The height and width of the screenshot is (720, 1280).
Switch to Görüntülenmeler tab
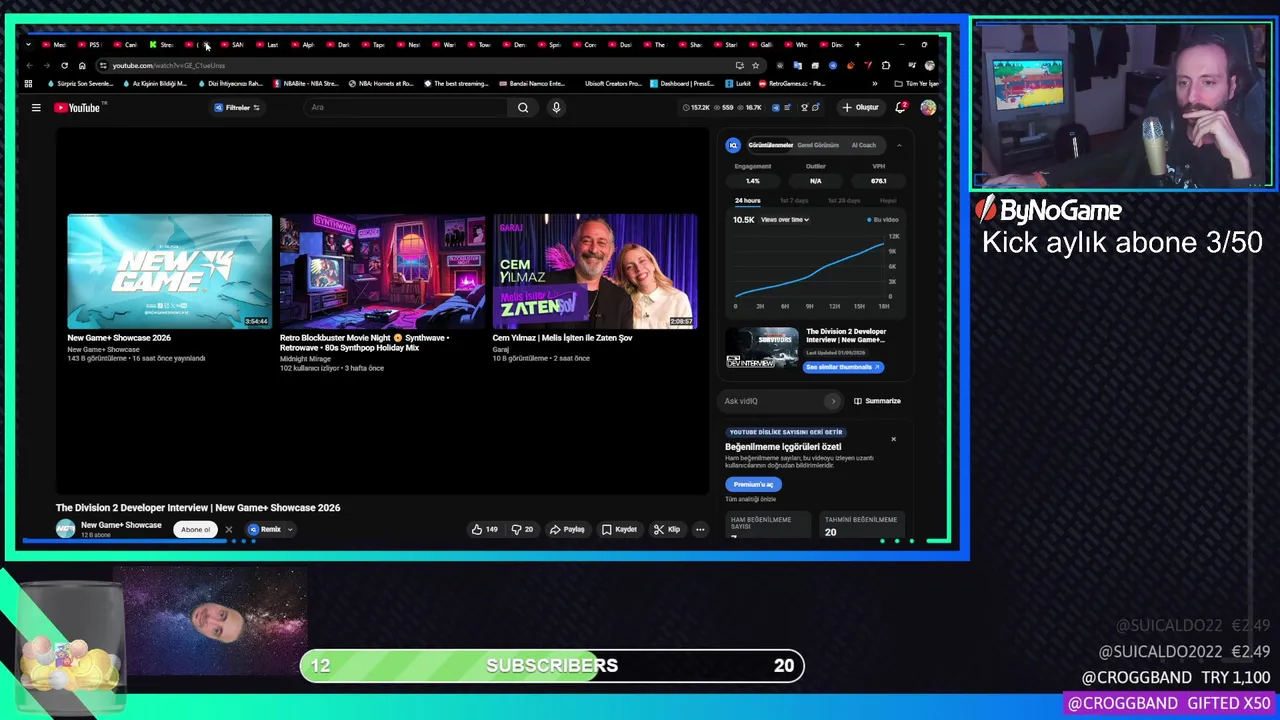tap(770, 145)
